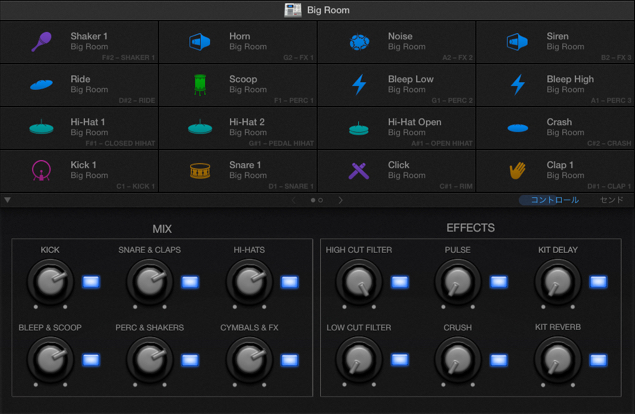Click the Hi-Hat Open pad name text

pos(415,122)
